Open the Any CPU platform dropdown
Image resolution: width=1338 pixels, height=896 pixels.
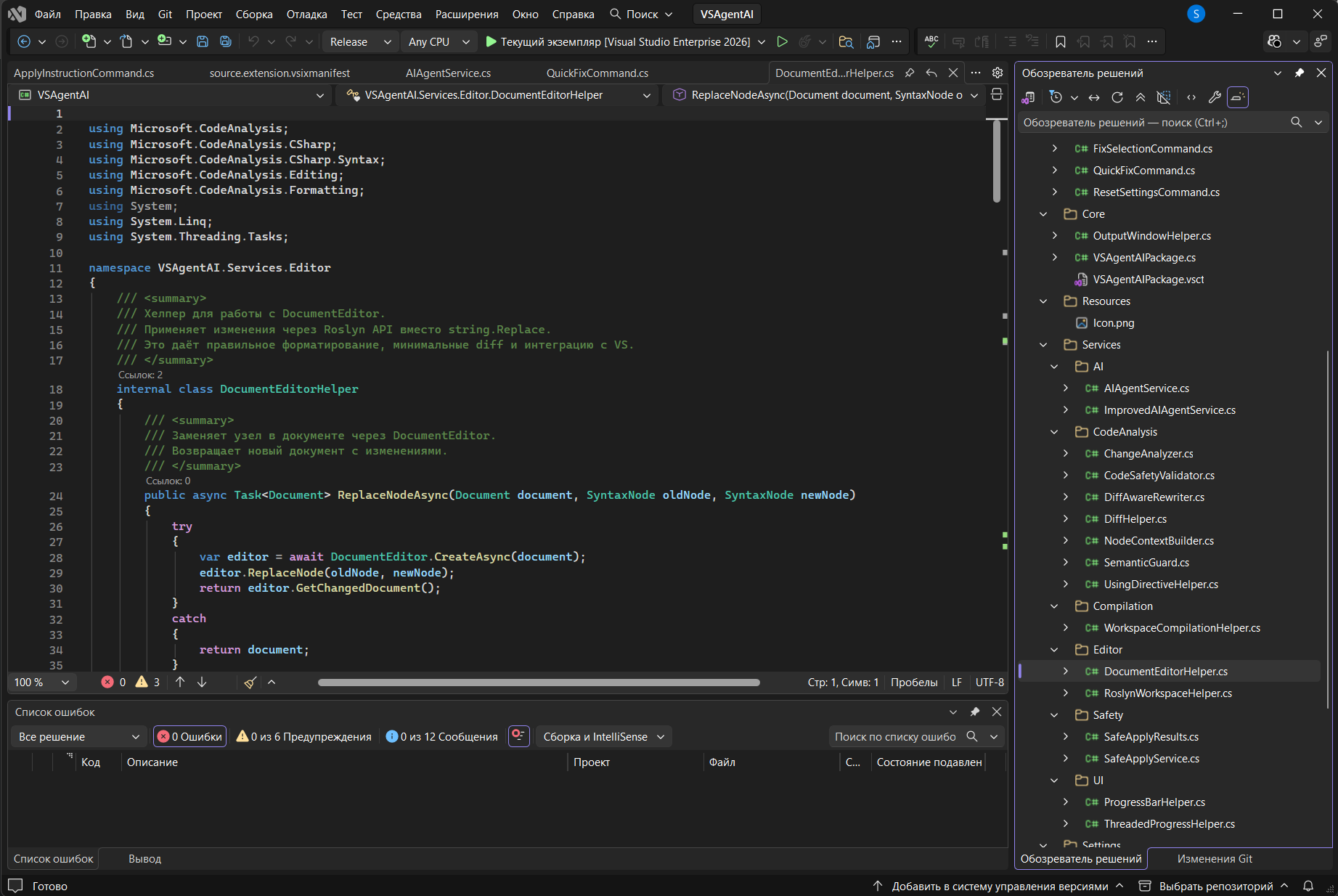point(438,42)
